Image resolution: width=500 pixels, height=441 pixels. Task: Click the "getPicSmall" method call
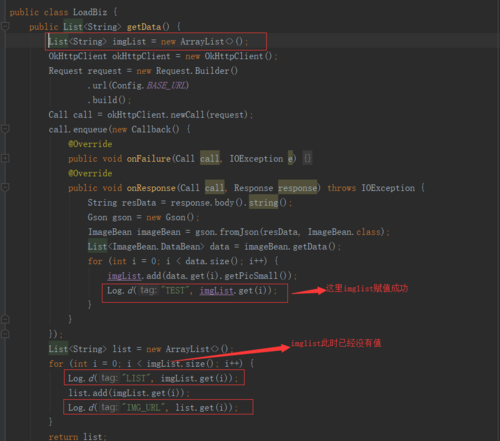click(251, 276)
